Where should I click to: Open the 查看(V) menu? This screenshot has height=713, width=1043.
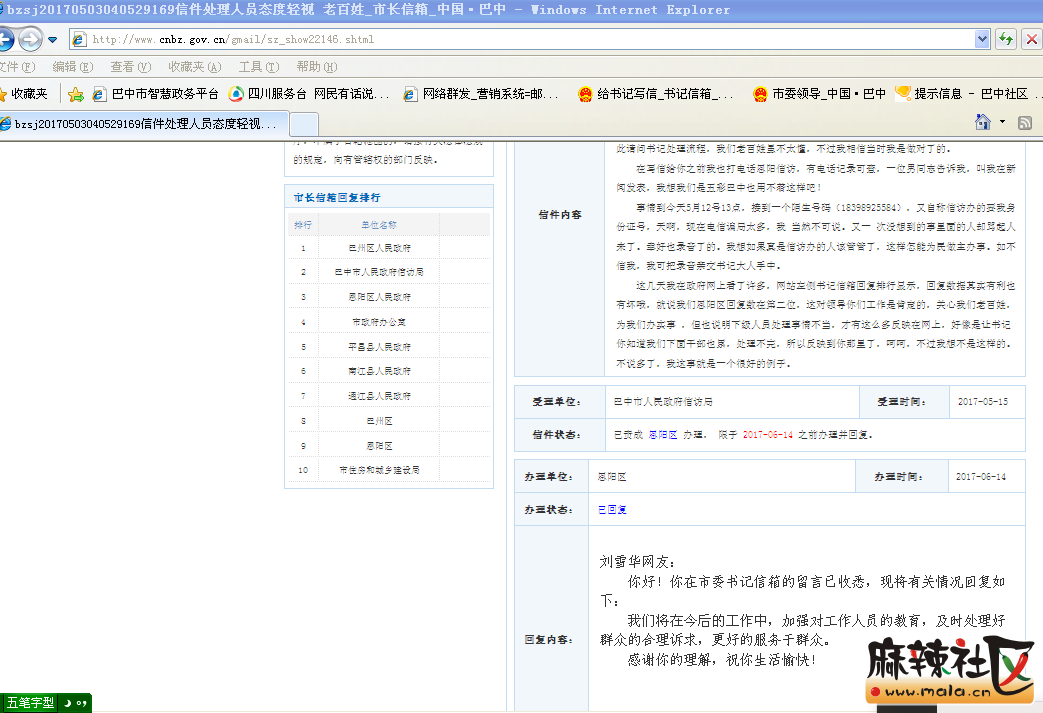coord(130,67)
